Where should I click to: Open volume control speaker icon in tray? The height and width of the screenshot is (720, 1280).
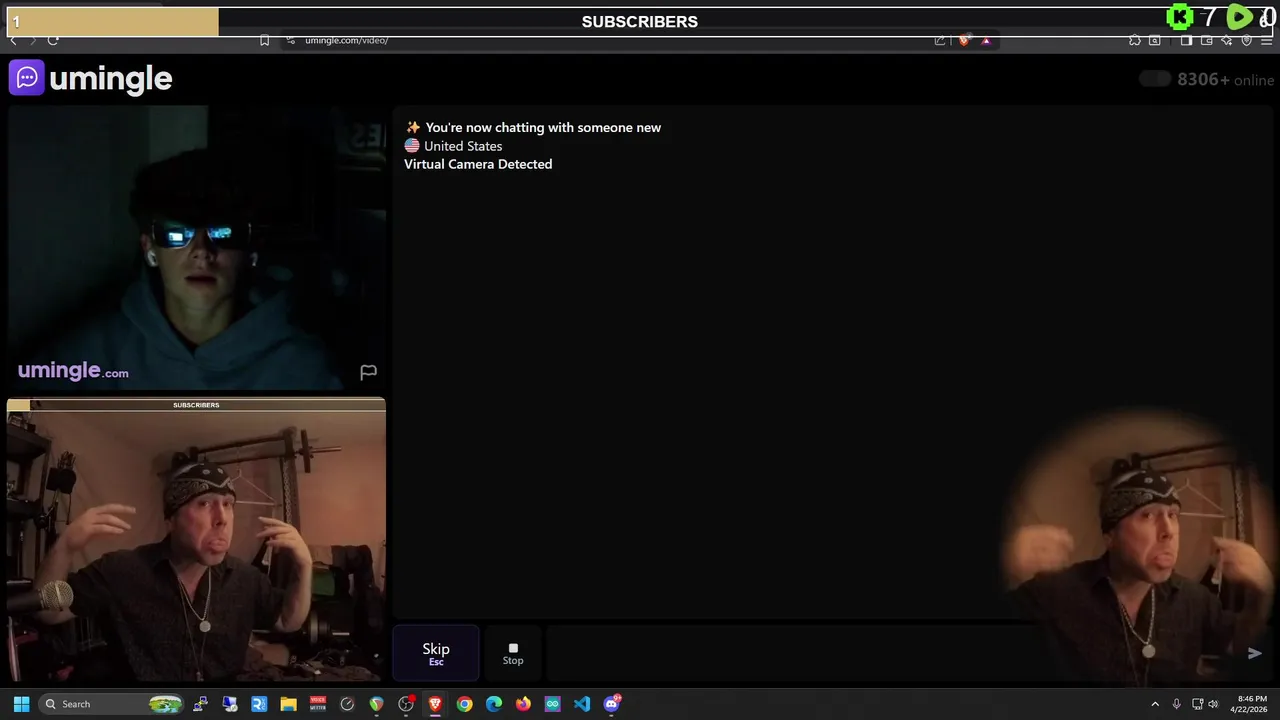pyautogui.click(x=1214, y=704)
